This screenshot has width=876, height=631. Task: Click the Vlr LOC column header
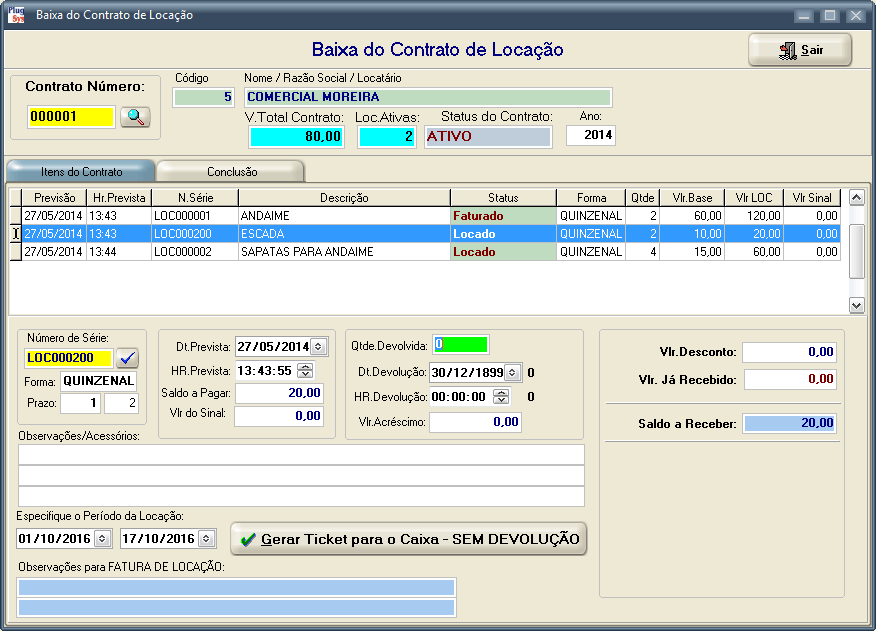pyautogui.click(x=754, y=198)
